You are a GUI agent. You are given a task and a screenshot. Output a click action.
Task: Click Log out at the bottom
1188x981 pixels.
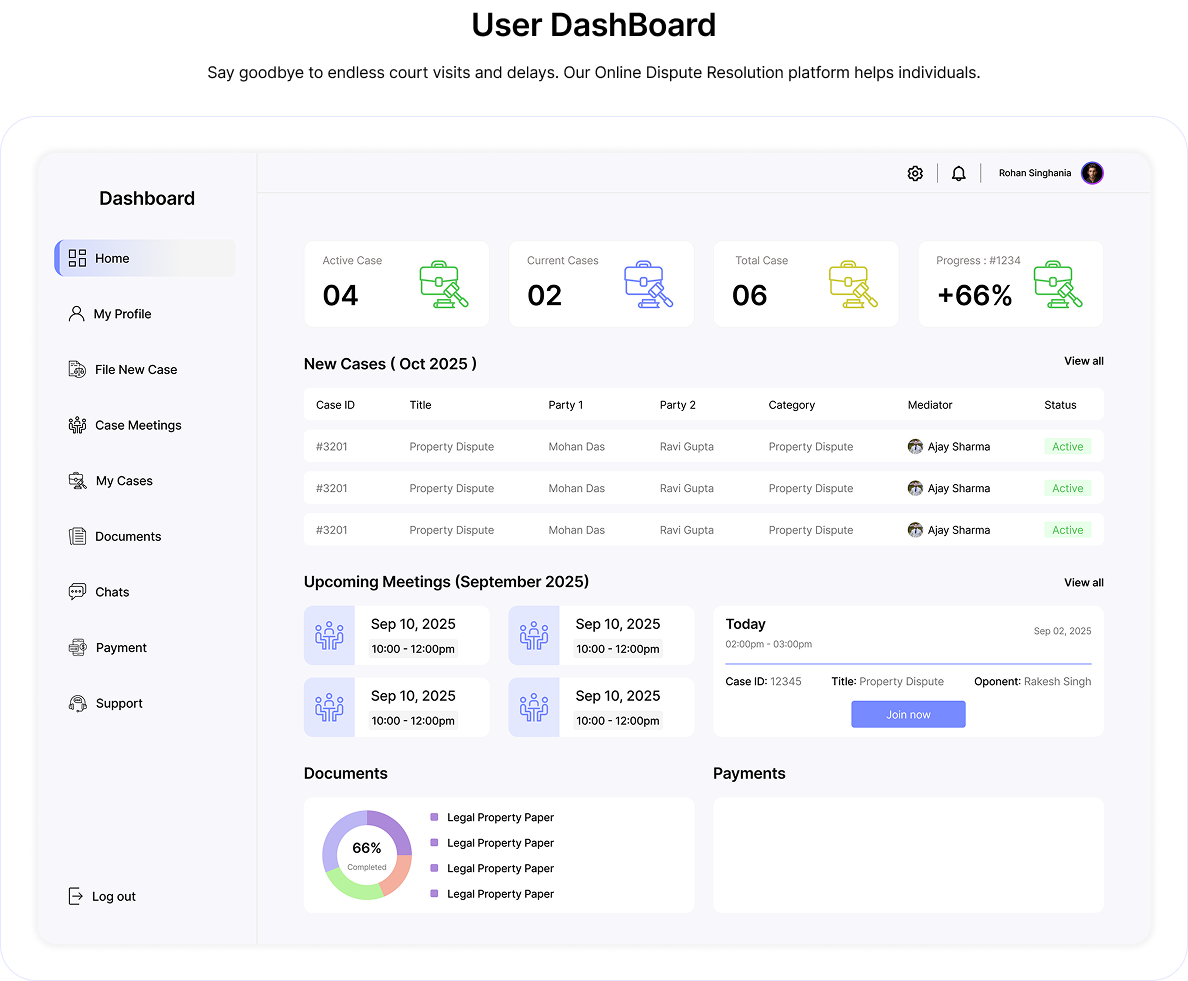coord(101,896)
